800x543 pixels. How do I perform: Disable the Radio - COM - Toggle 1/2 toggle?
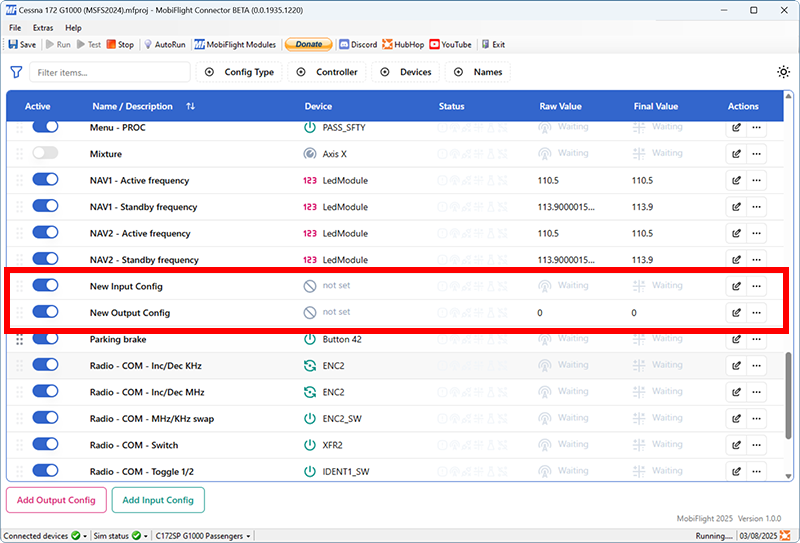[x=45, y=471]
